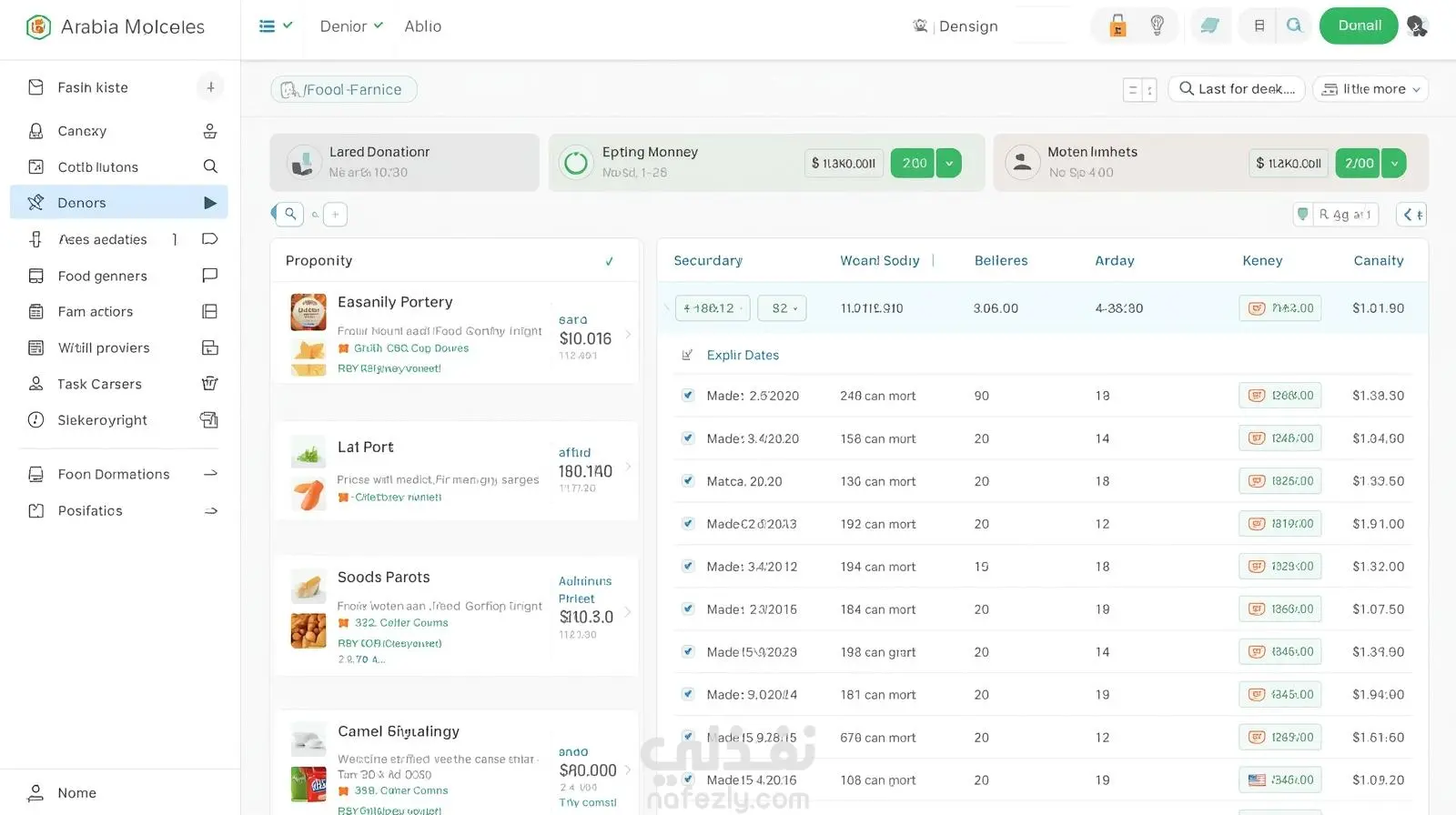Click the small plus button next to the search icon
1456x815 pixels.
(335, 215)
